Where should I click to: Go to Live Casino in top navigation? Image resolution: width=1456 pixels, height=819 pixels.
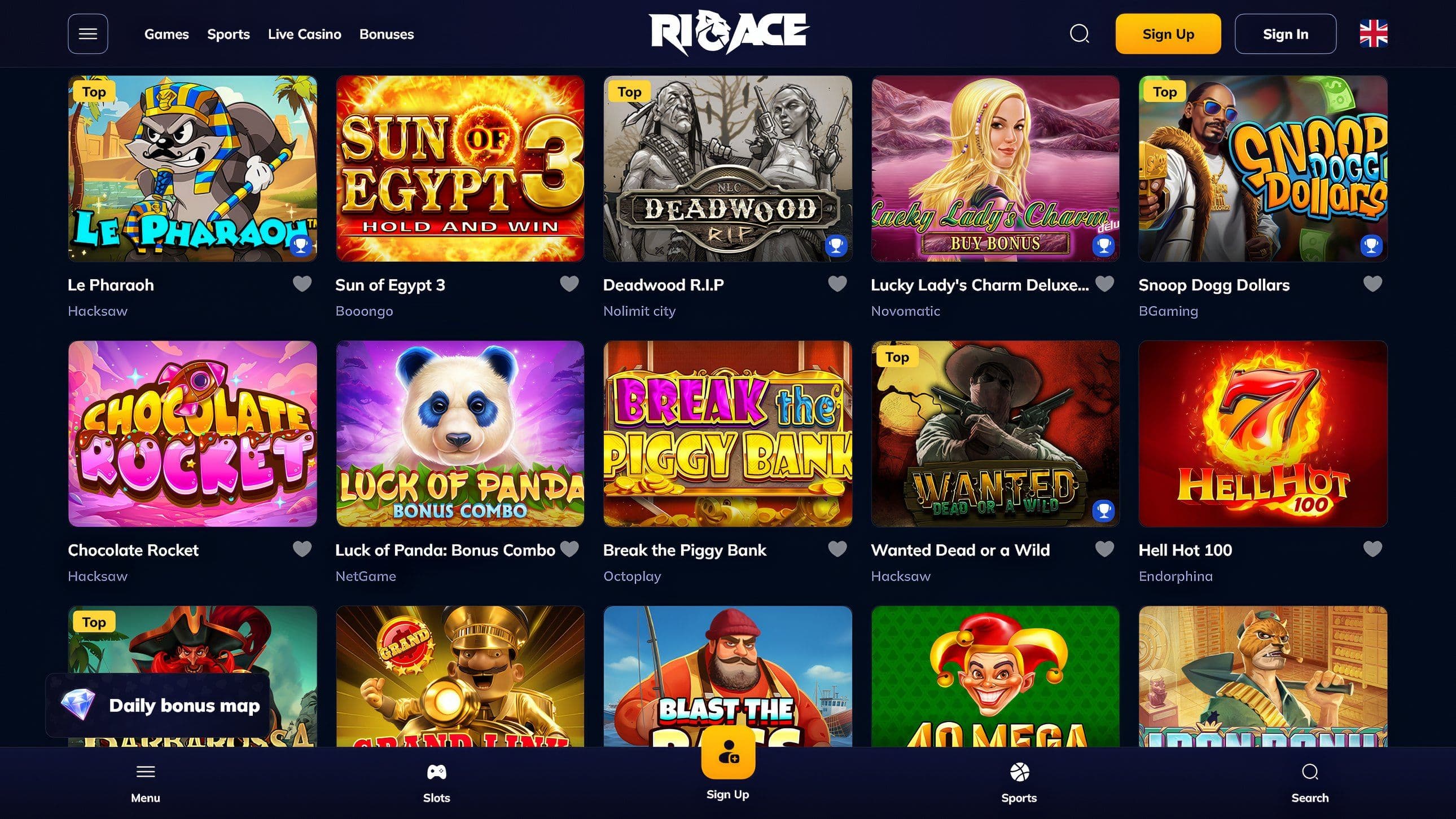click(305, 34)
